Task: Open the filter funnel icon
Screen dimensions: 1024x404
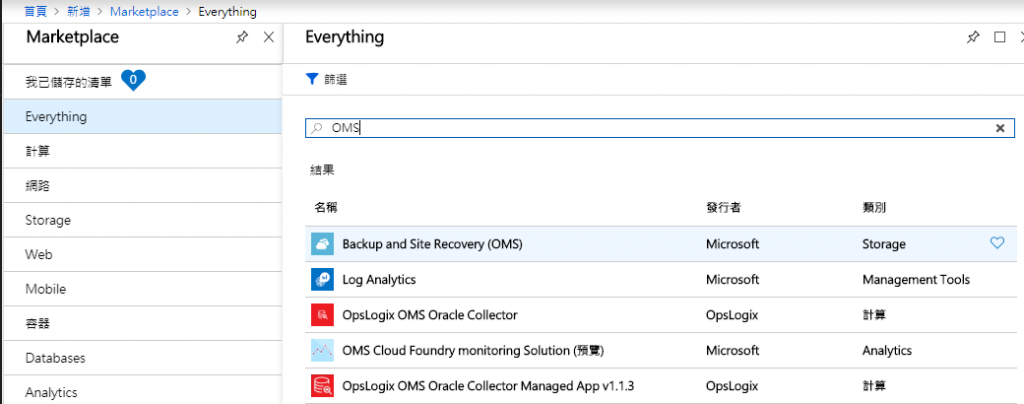Action: (x=312, y=80)
